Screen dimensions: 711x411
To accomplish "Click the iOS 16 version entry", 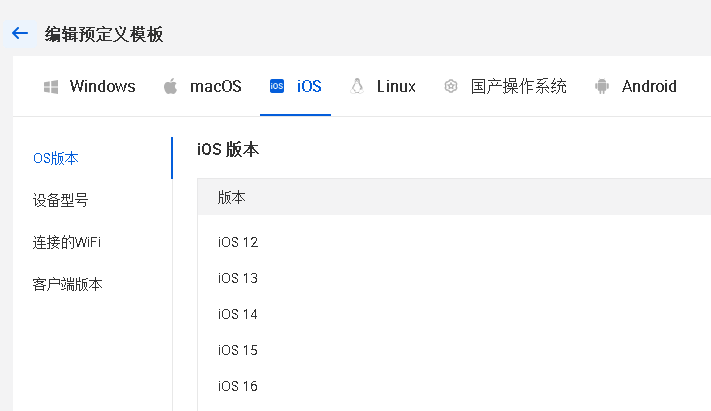I will pos(238,386).
